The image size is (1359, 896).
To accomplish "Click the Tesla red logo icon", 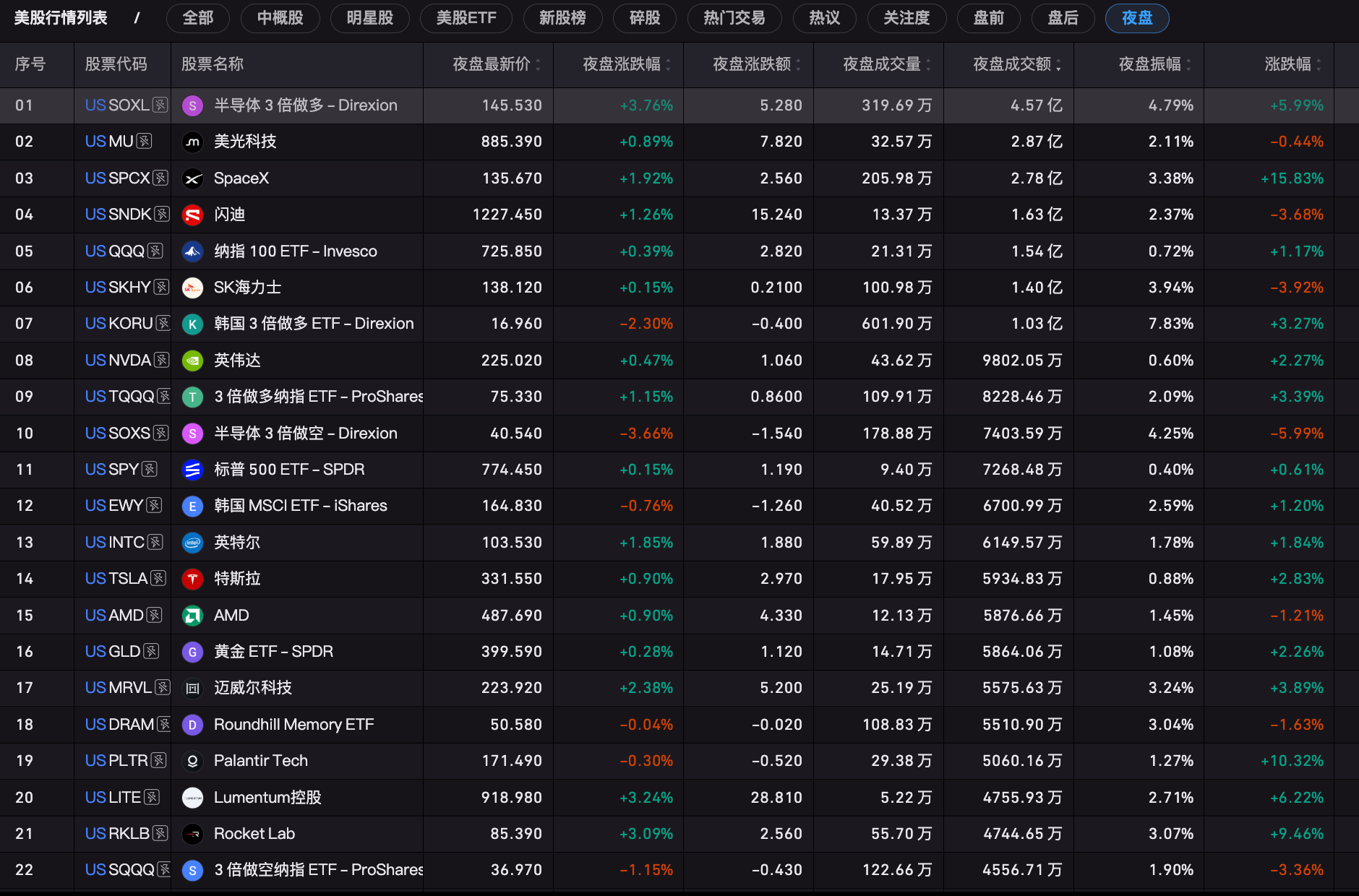I will coord(192,579).
